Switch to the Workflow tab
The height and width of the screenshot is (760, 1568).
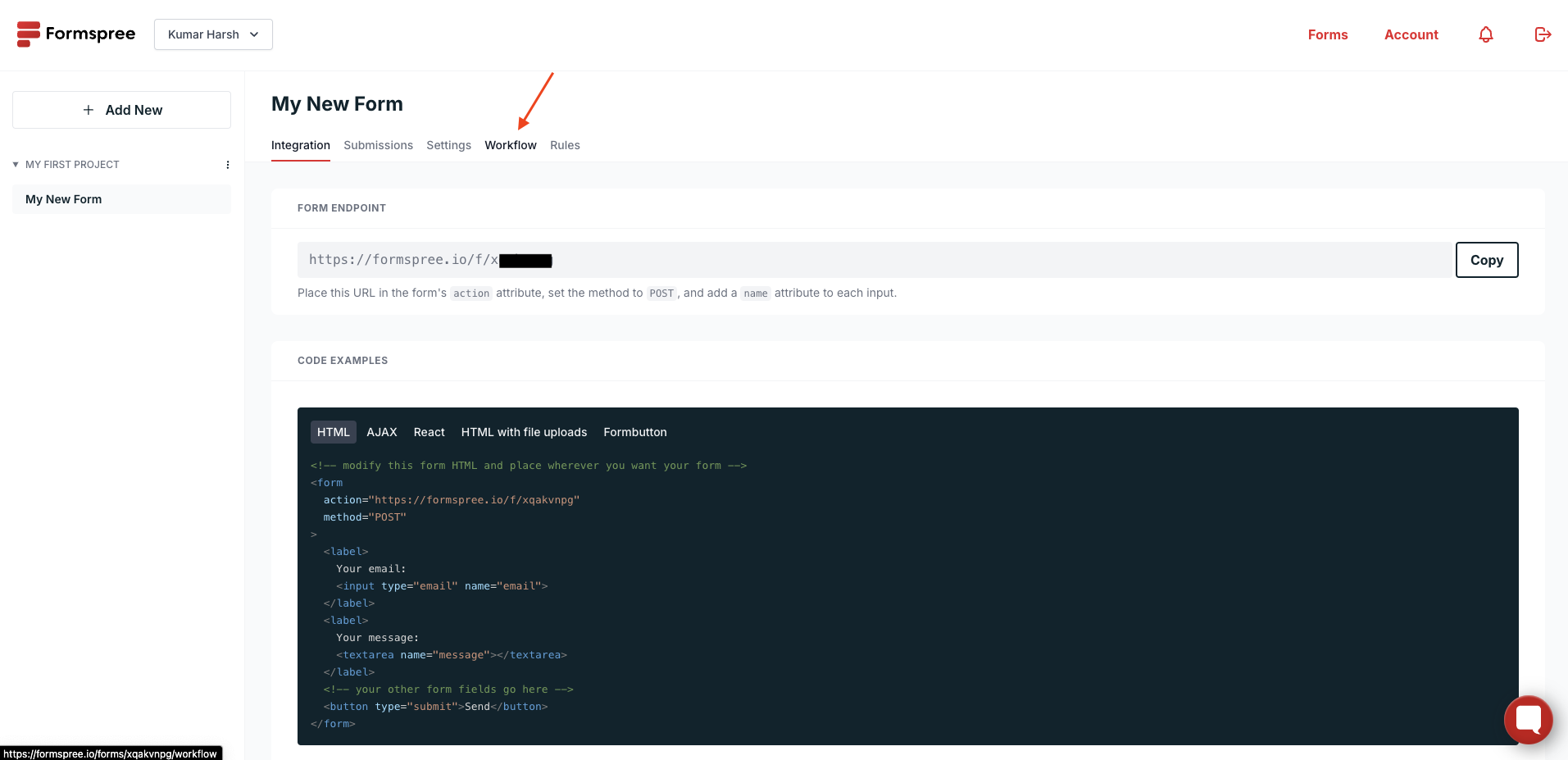point(510,145)
